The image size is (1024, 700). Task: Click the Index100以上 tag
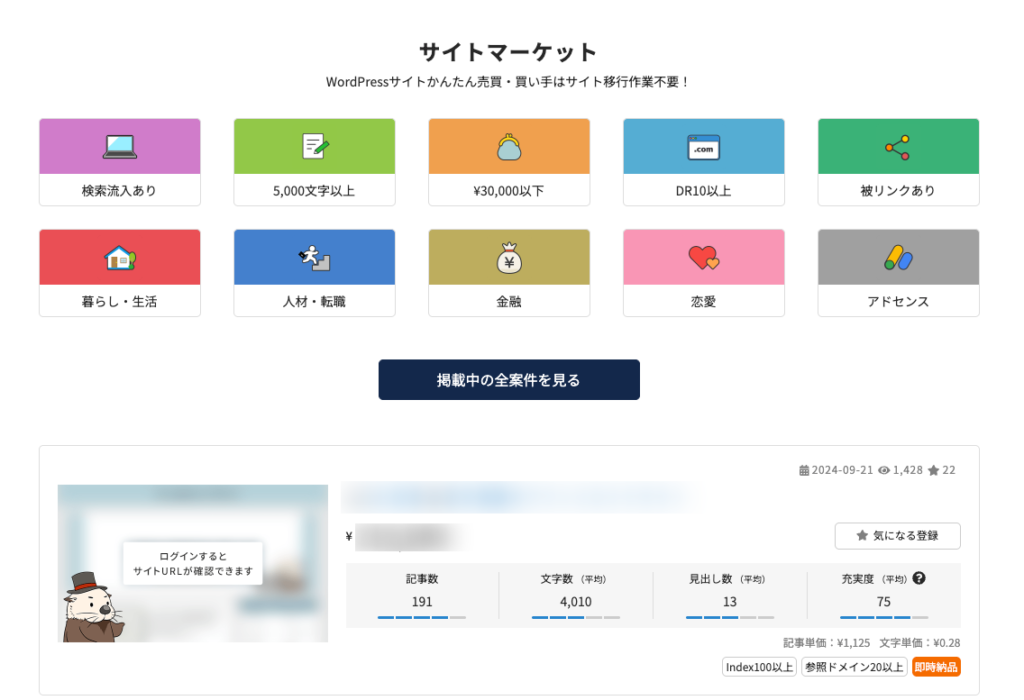(x=759, y=667)
